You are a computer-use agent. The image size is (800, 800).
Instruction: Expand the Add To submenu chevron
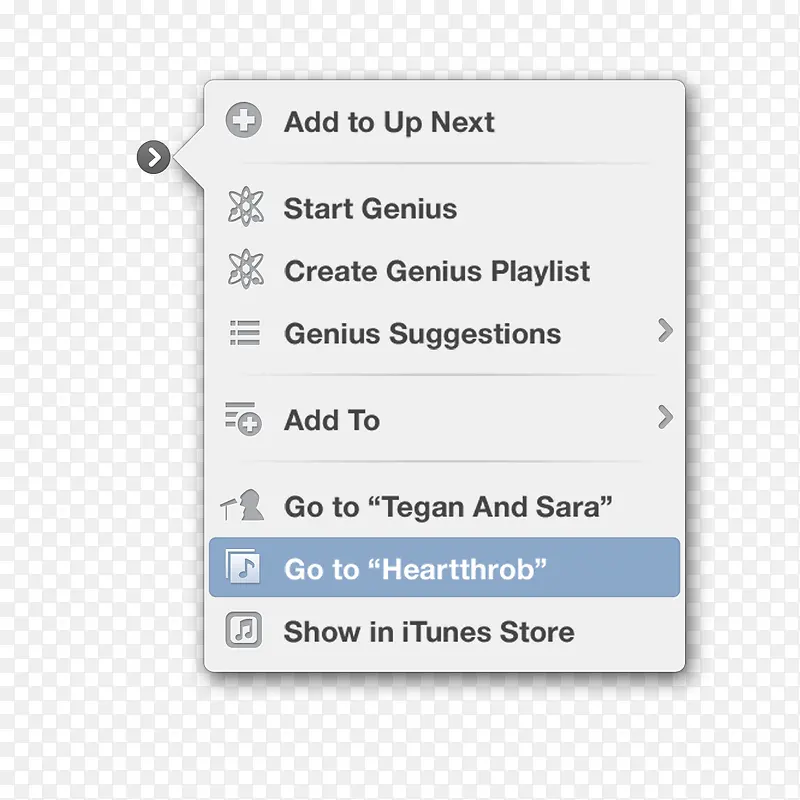665,418
